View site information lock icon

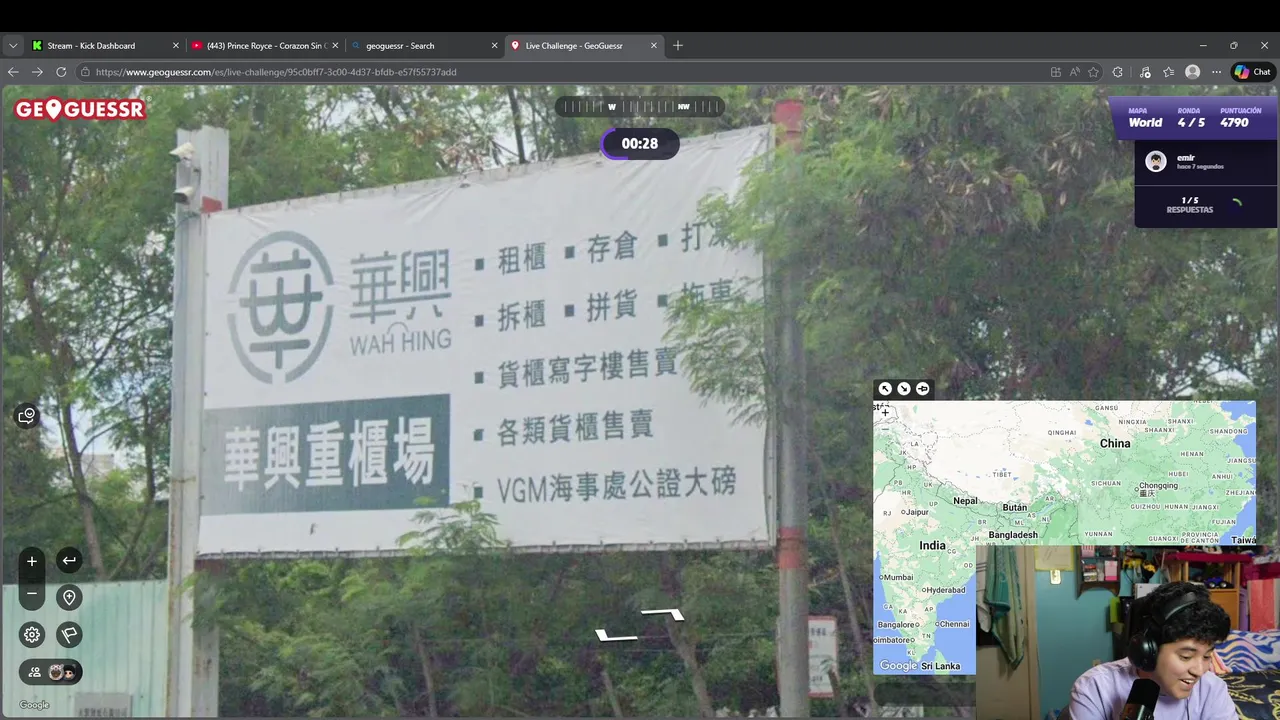86,72
